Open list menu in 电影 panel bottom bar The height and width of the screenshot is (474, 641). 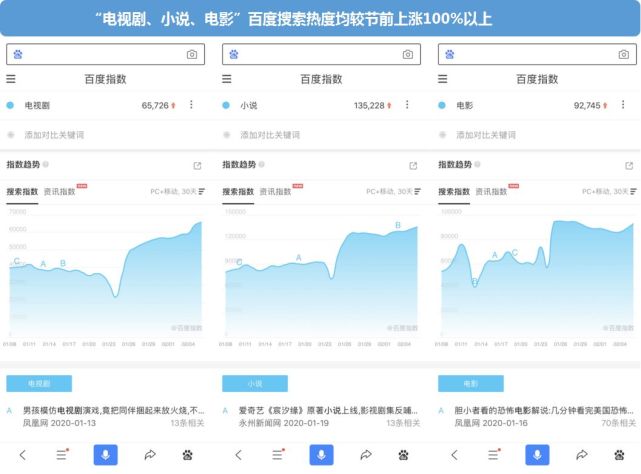pyautogui.click(x=494, y=454)
